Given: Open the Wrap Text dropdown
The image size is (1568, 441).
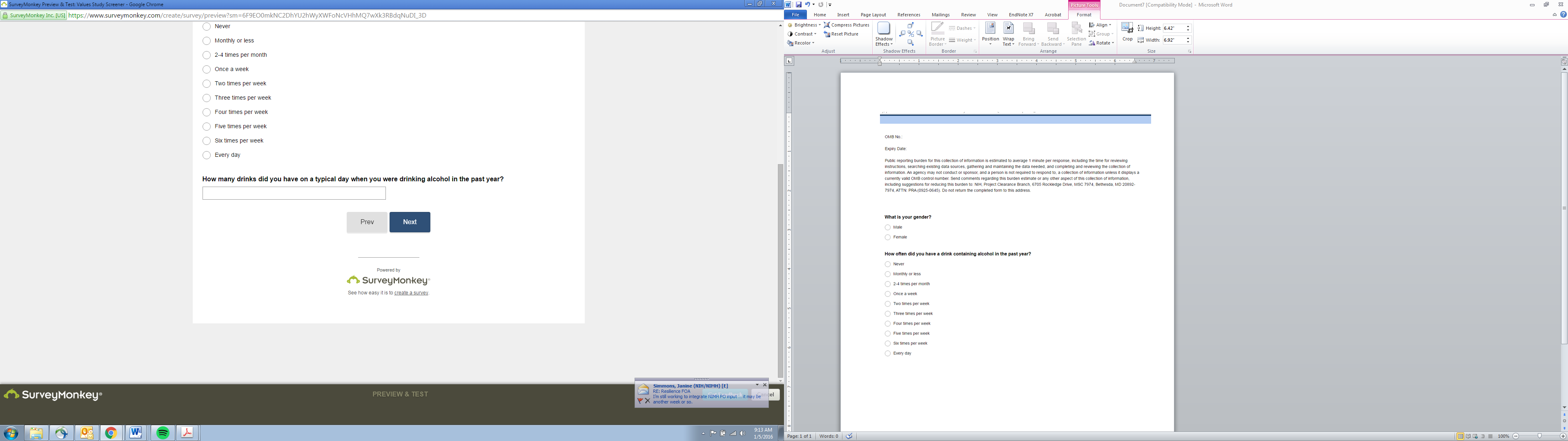Looking at the screenshot, I should click(1009, 35).
